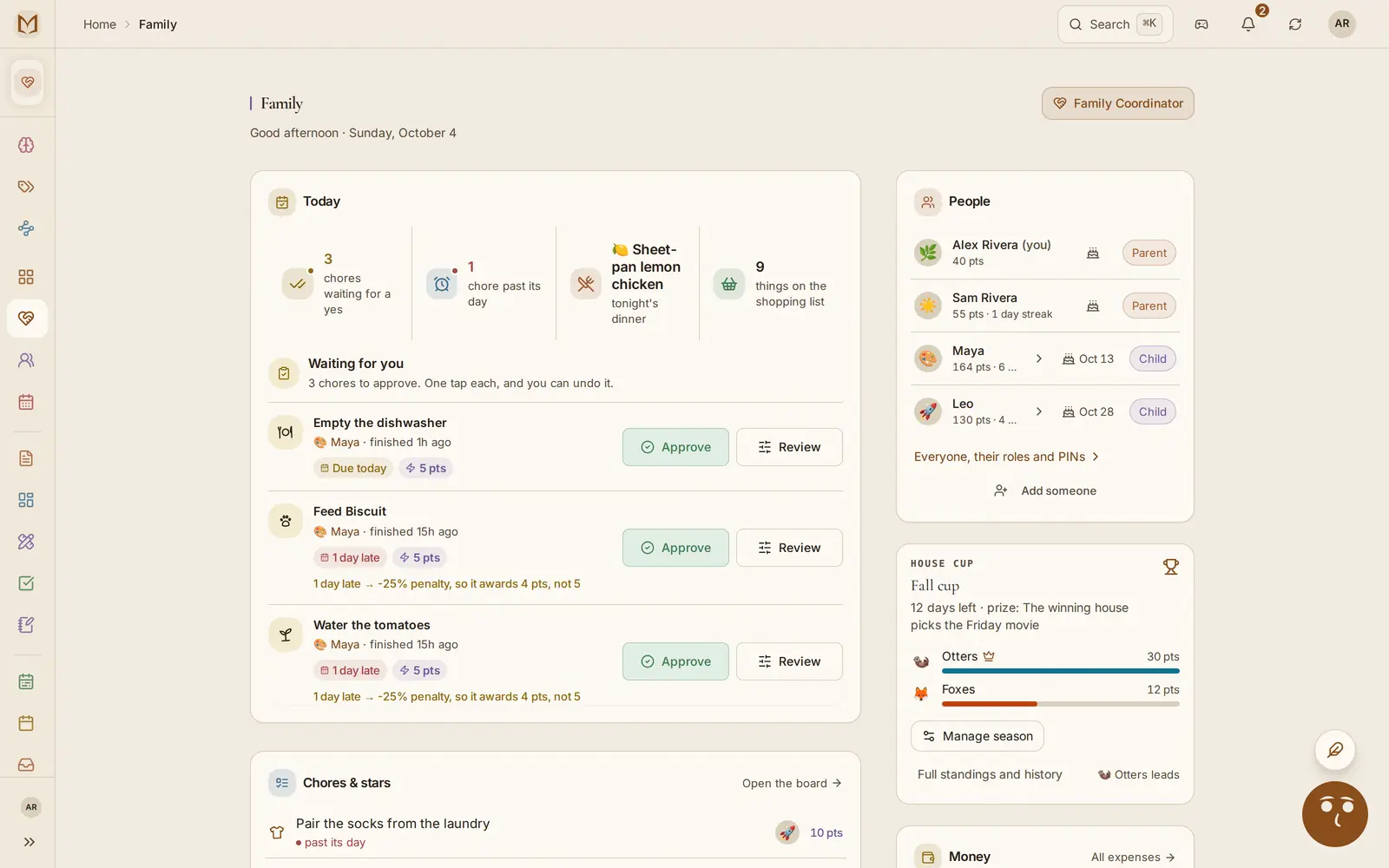Image resolution: width=1389 pixels, height=868 pixels.
Task: Open the brain icon in the sidebar
Action: coord(26,145)
